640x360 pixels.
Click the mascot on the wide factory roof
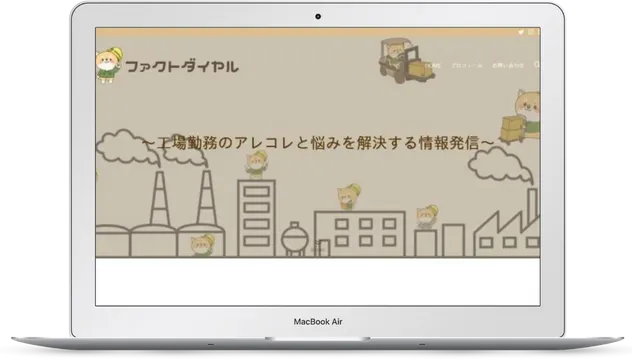coord(349,196)
